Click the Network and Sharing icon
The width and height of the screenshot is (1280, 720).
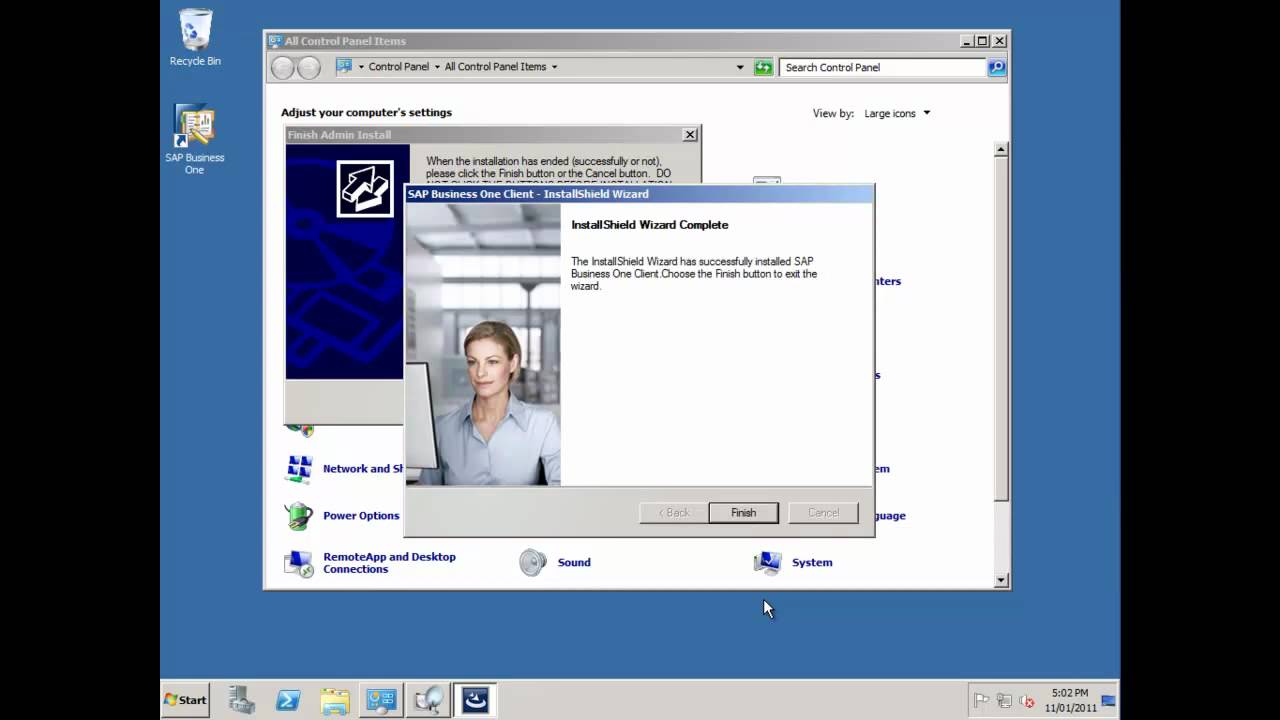(298, 469)
